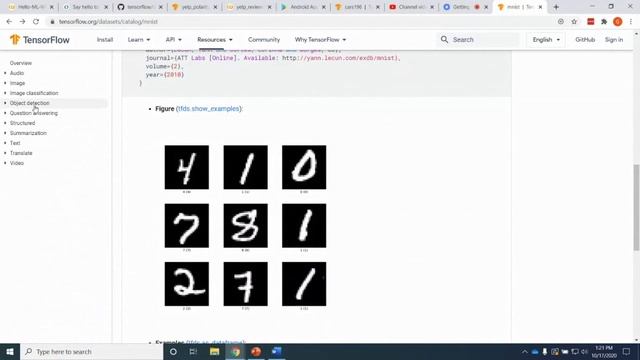
Task: Click the red extension icon in toolbar
Action: [x=591, y=22]
